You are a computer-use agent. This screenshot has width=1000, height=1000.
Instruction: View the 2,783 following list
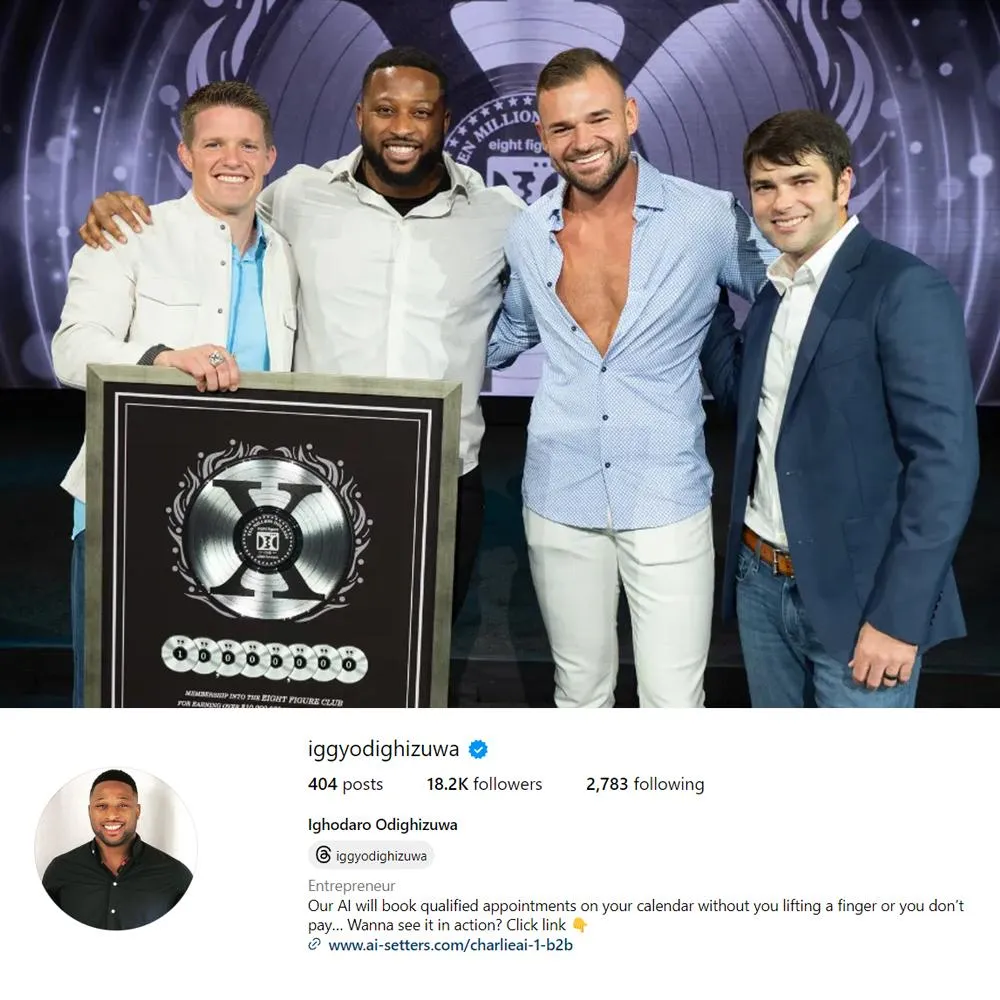[x=645, y=784]
